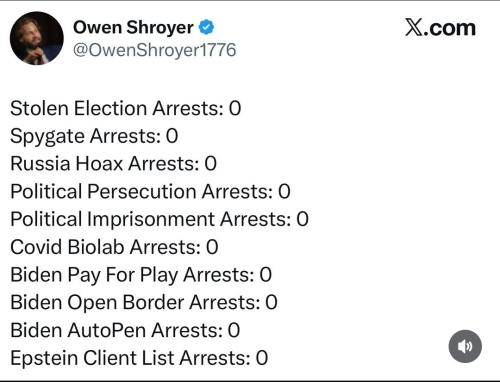500x382 pixels.
Task: Select the Political Imprisonment Arrests line
Action: coord(159,219)
